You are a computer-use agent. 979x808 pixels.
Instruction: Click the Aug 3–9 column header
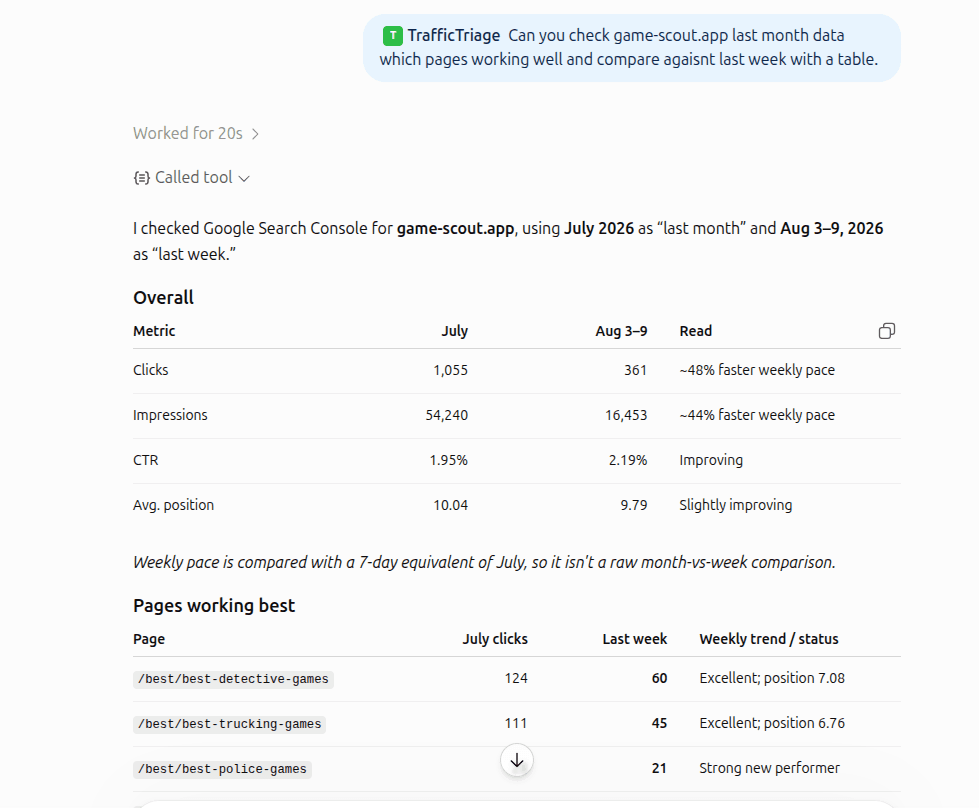621,331
